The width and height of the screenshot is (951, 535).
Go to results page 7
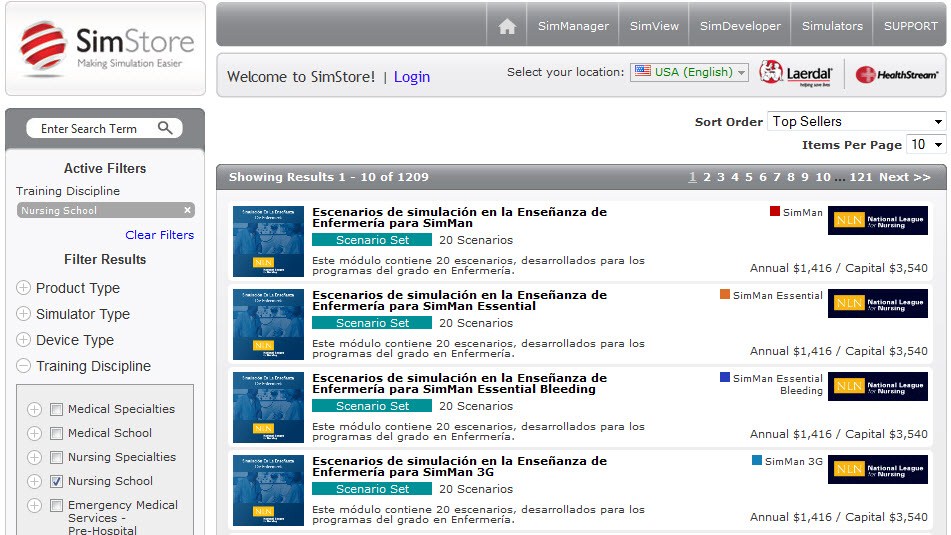pos(776,177)
